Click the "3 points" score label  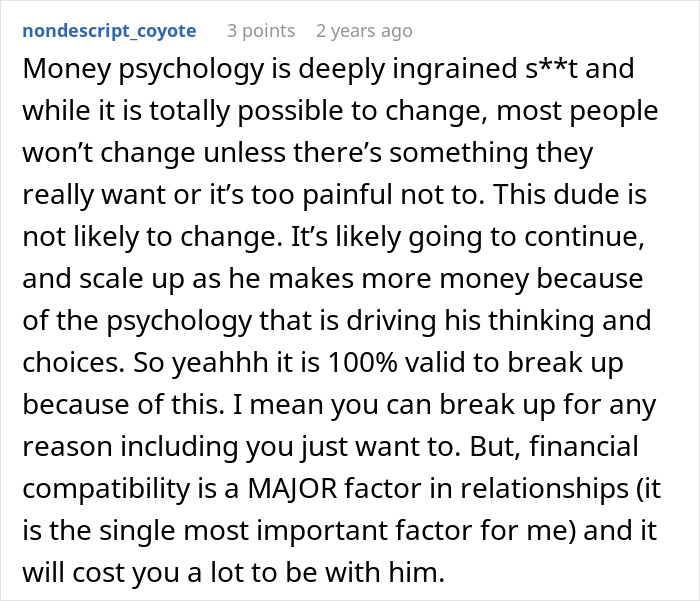(x=261, y=31)
